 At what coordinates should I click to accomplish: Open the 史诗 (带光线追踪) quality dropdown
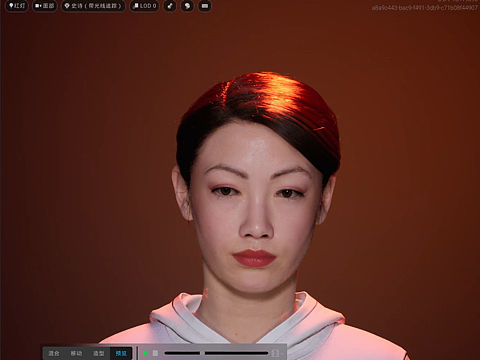point(93,6)
